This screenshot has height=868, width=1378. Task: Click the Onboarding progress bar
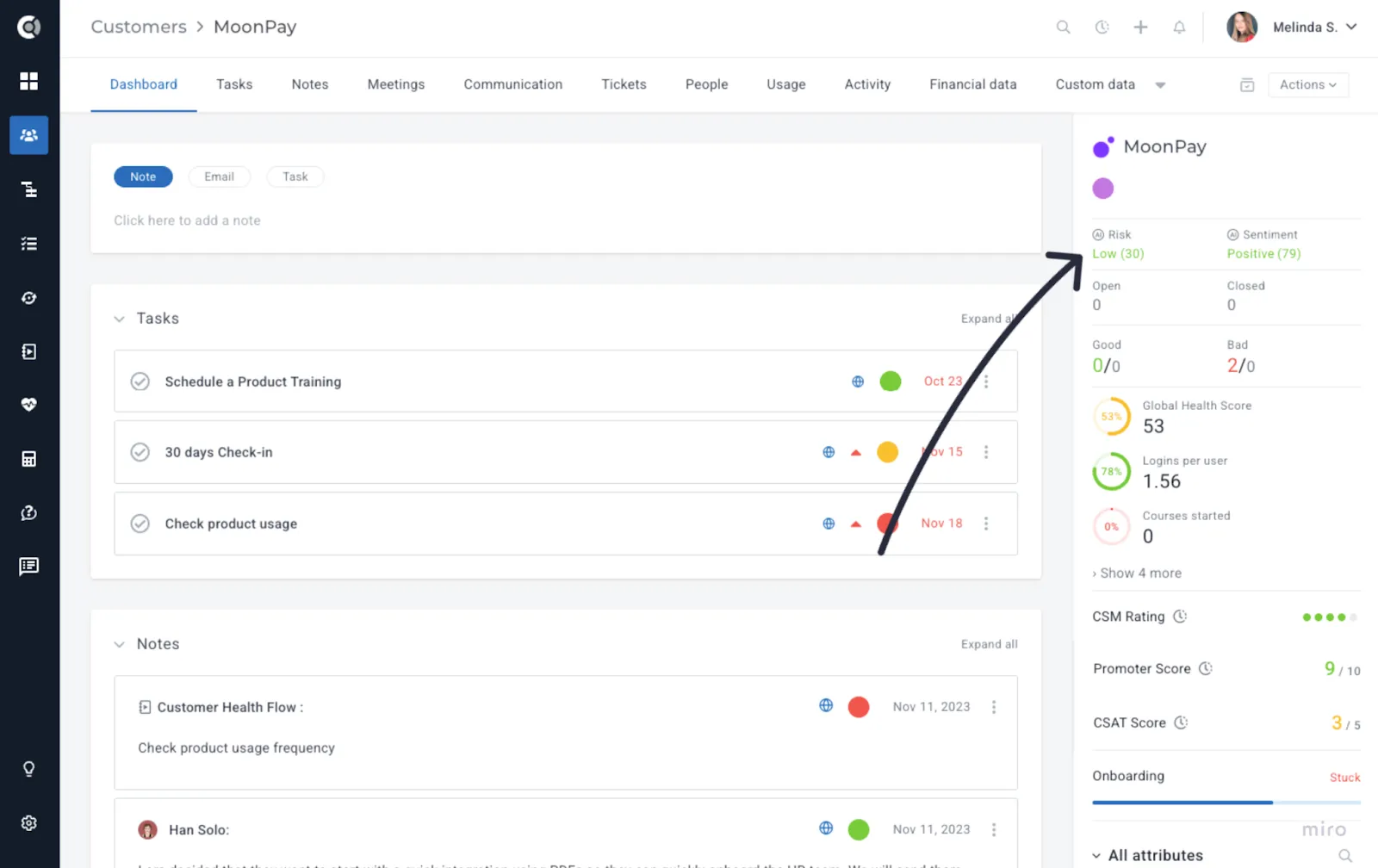coord(1226,803)
